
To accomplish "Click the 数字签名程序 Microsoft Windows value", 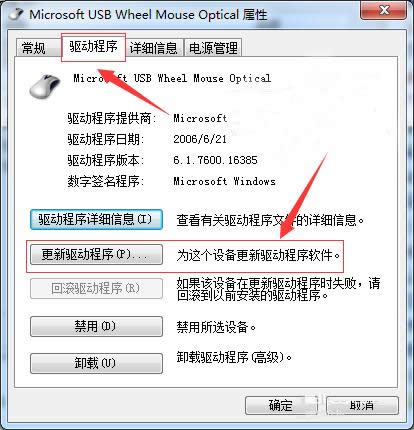I will pyautogui.click(x=224, y=181).
